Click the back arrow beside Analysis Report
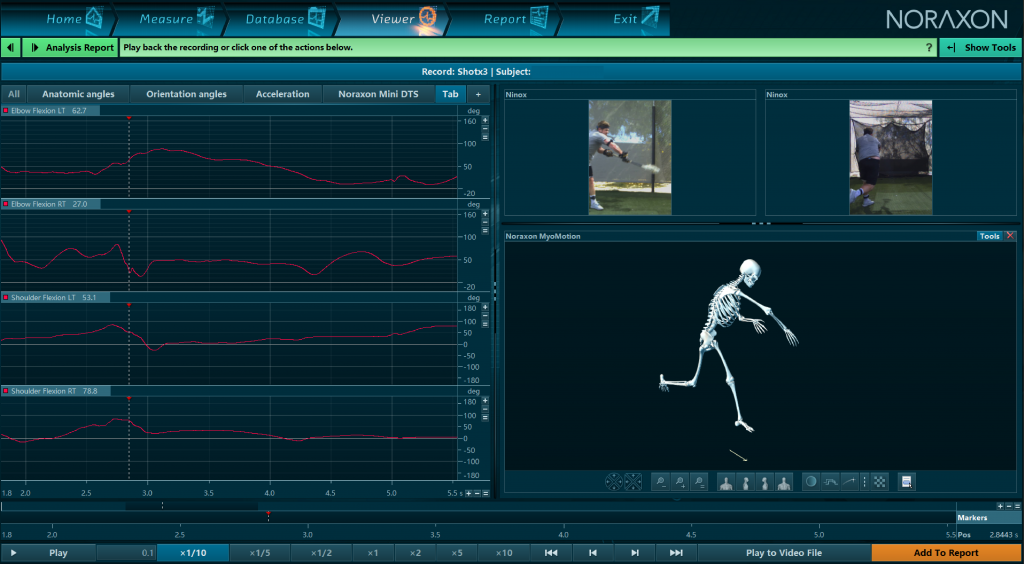The height and width of the screenshot is (564, 1024). pyautogui.click(x=10, y=48)
